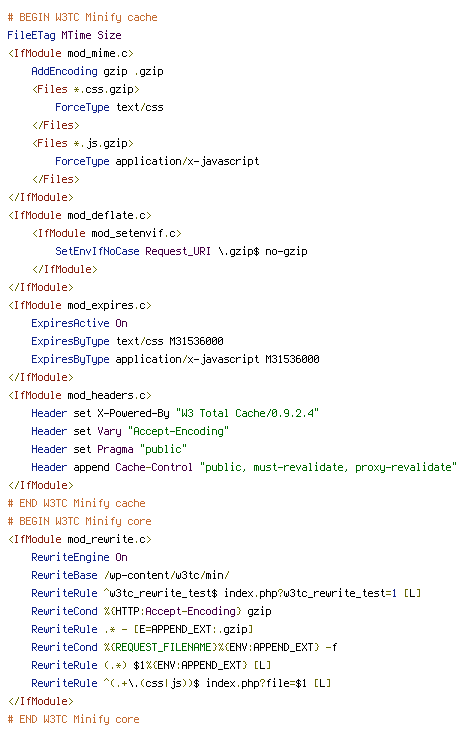Click the "# END W3TC Minify core" comment
The height and width of the screenshot is (736, 466).
[x=74, y=720]
